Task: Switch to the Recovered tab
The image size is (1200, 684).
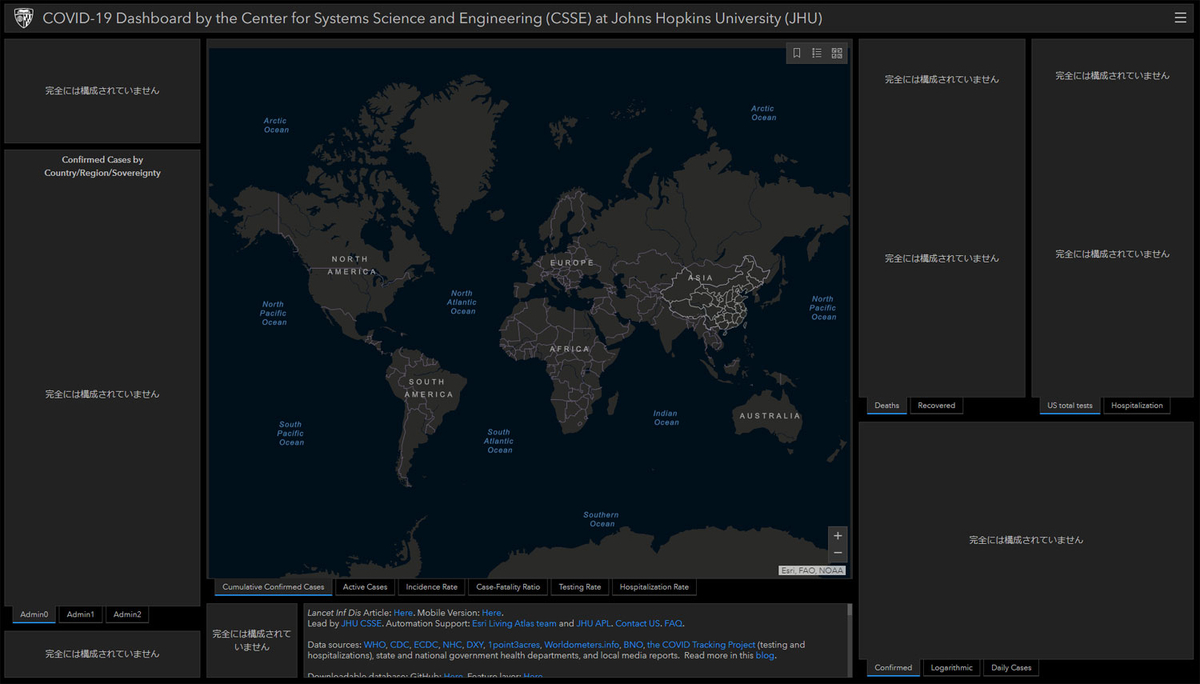Action: 937,405
